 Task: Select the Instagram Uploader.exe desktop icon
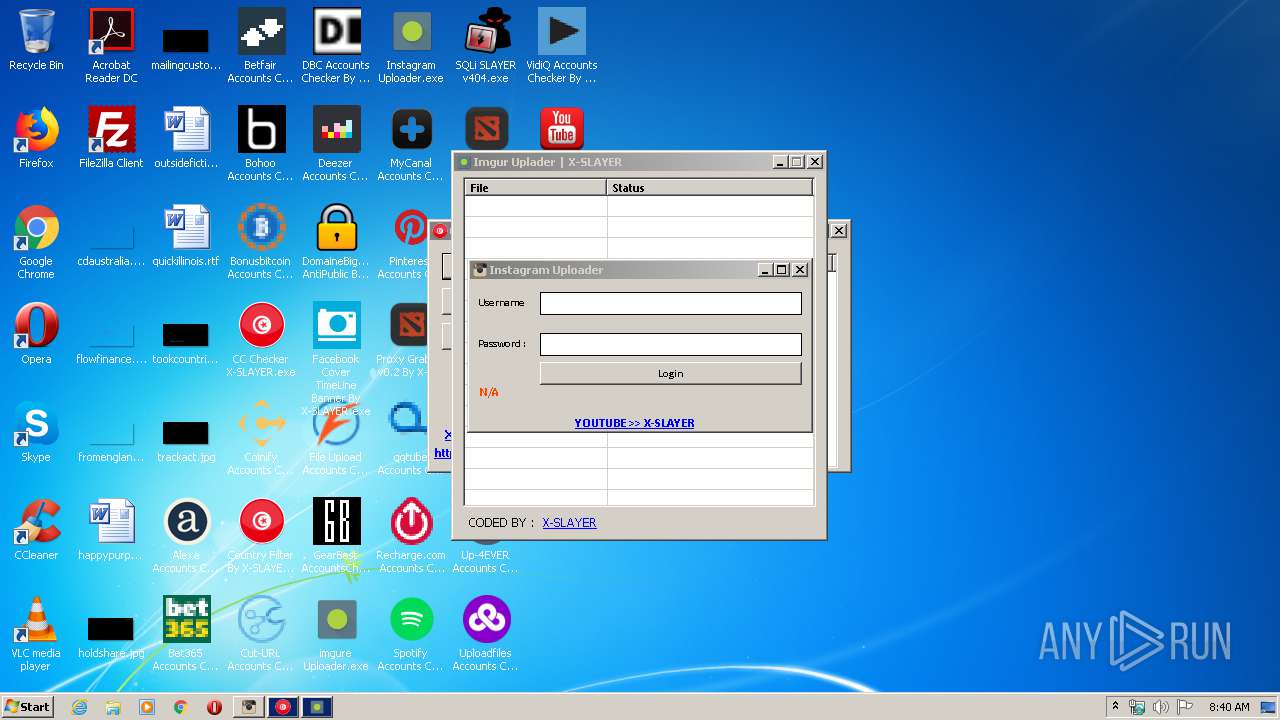click(x=411, y=46)
